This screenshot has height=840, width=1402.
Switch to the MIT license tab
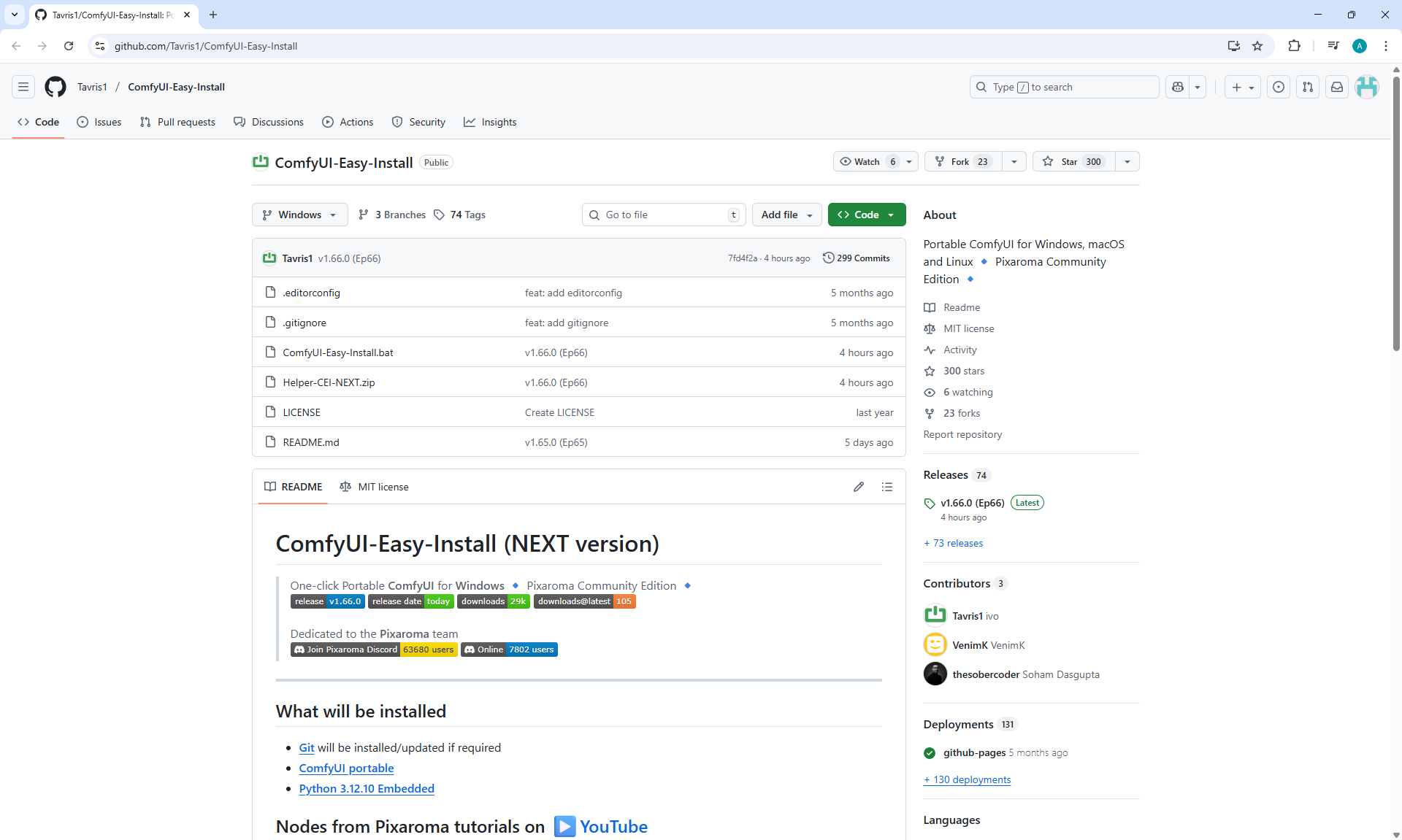tap(375, 487)
